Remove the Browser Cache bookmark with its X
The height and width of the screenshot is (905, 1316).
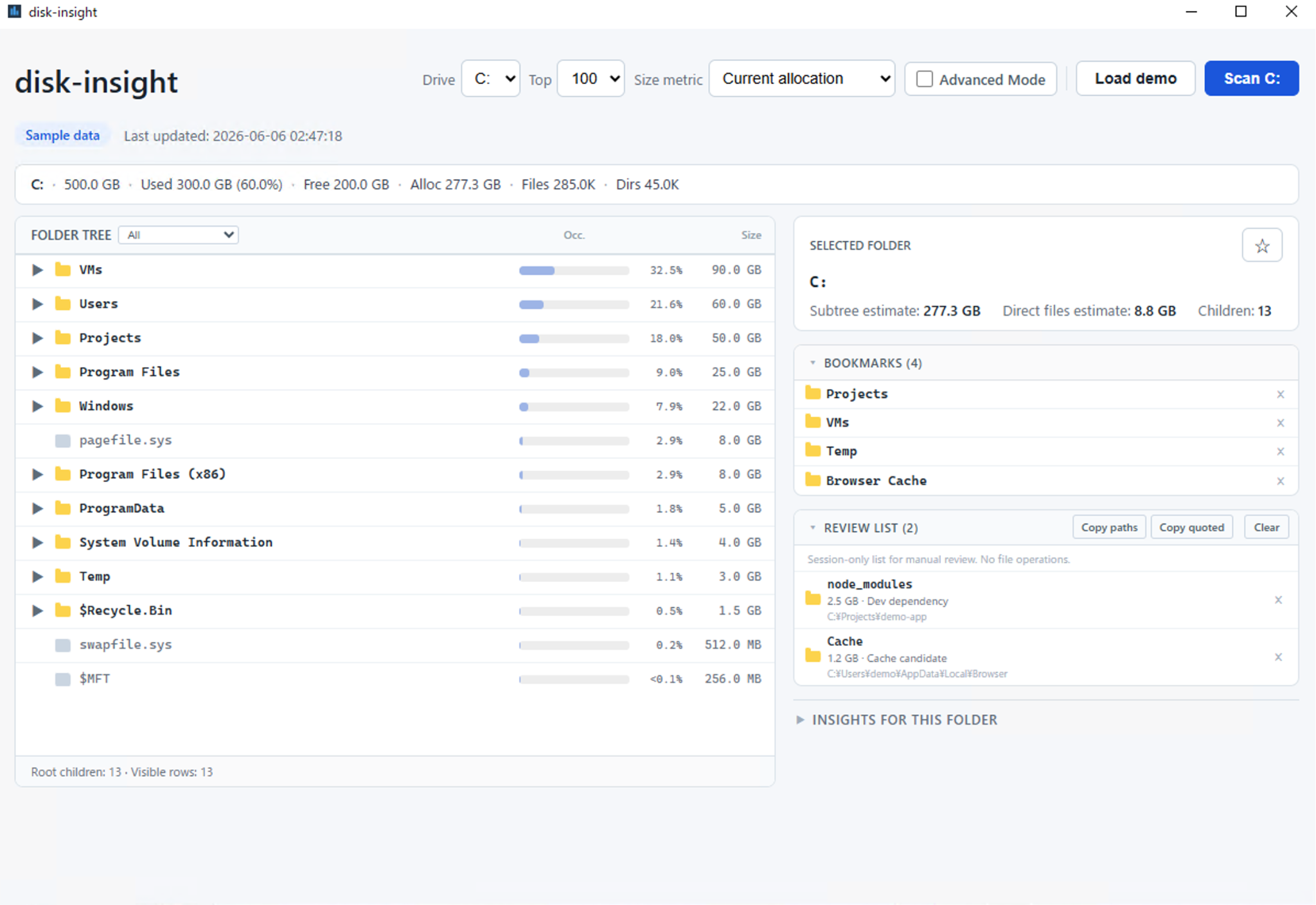1280,481
